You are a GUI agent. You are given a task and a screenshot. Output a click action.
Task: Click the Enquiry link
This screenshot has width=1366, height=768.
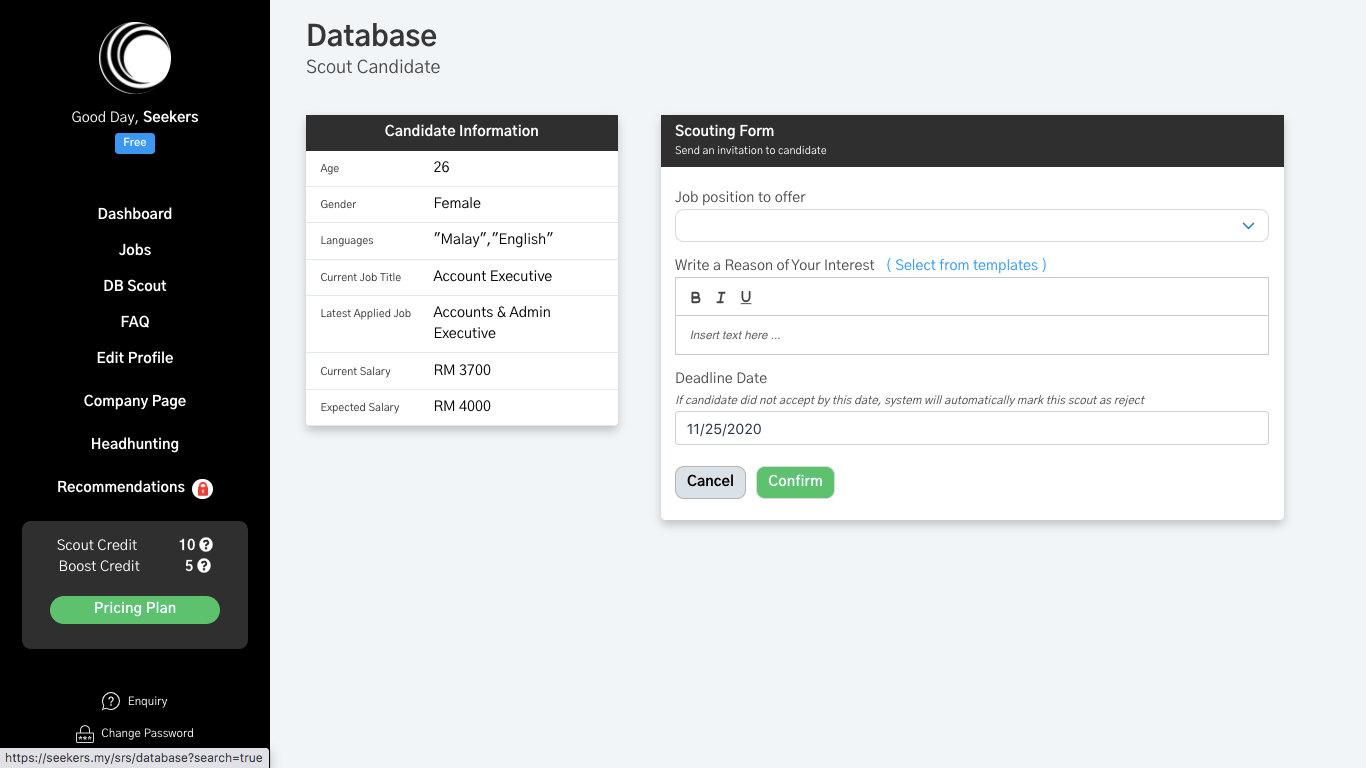point(148,701)
